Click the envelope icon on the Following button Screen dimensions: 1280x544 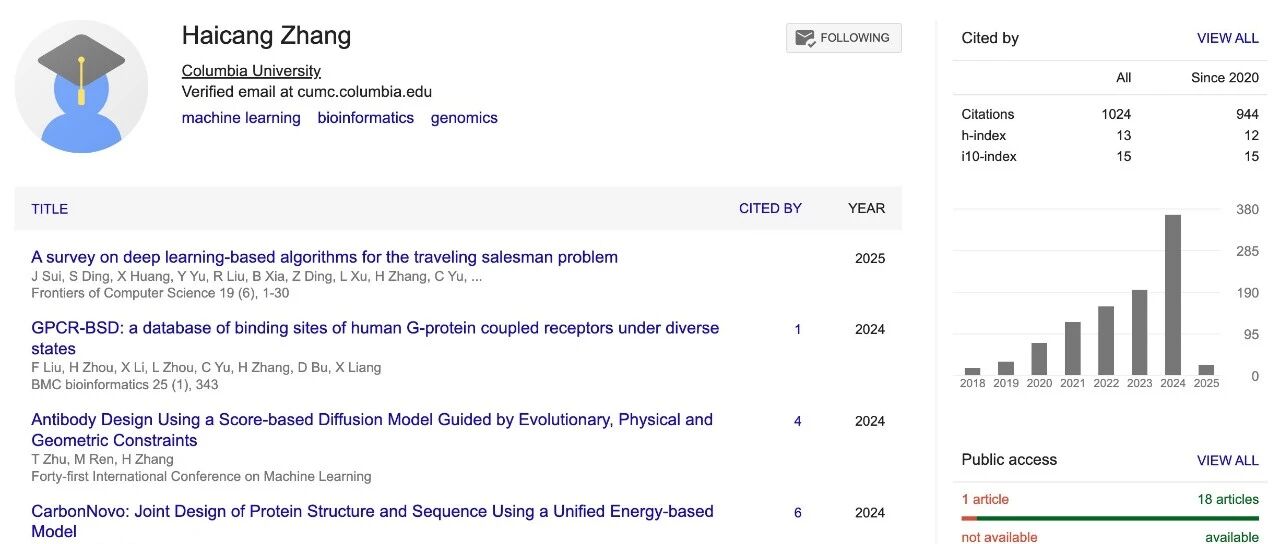804,38
